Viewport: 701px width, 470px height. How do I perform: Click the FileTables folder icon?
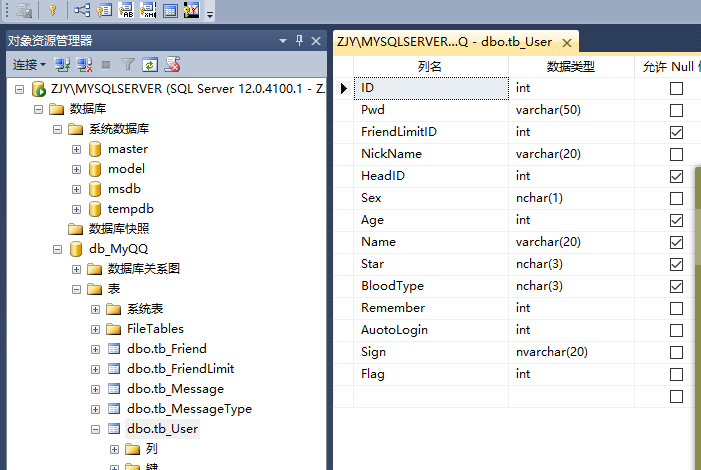(x=114, y=329)
